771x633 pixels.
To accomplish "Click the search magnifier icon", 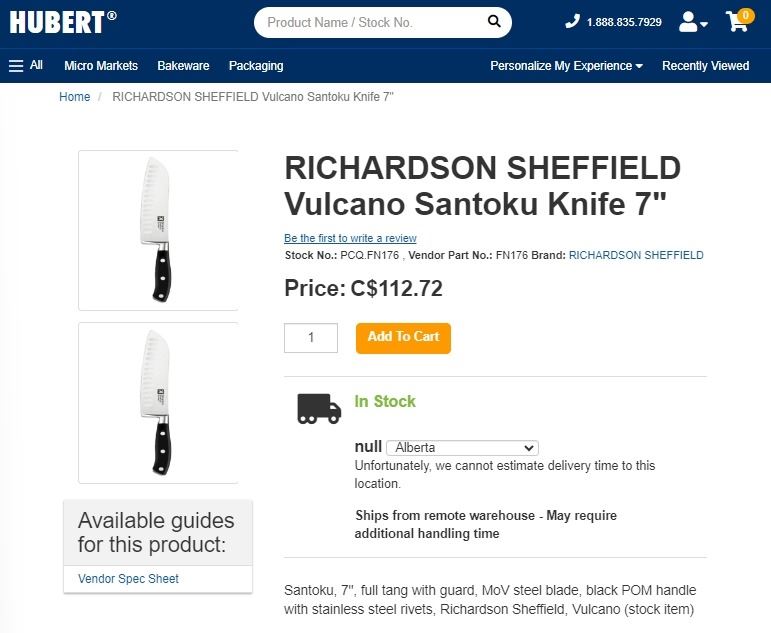I will pos(494,22).
